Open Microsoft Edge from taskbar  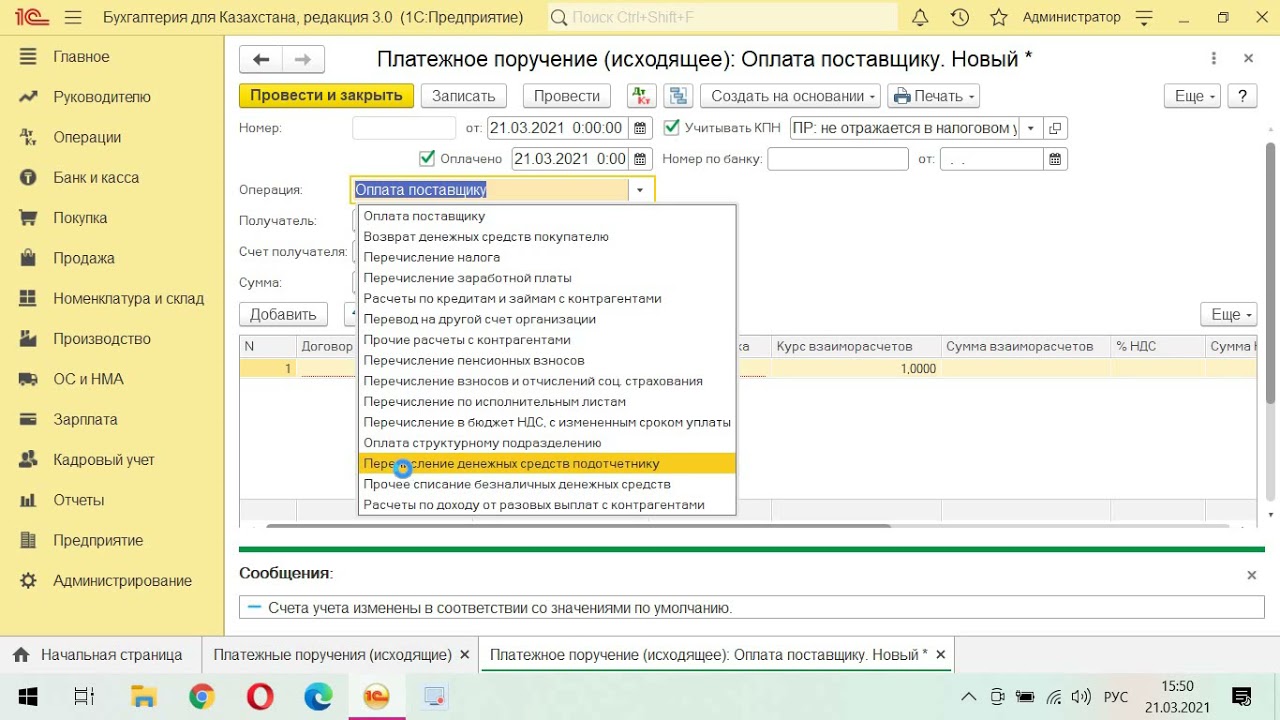[x=318, y=697]
